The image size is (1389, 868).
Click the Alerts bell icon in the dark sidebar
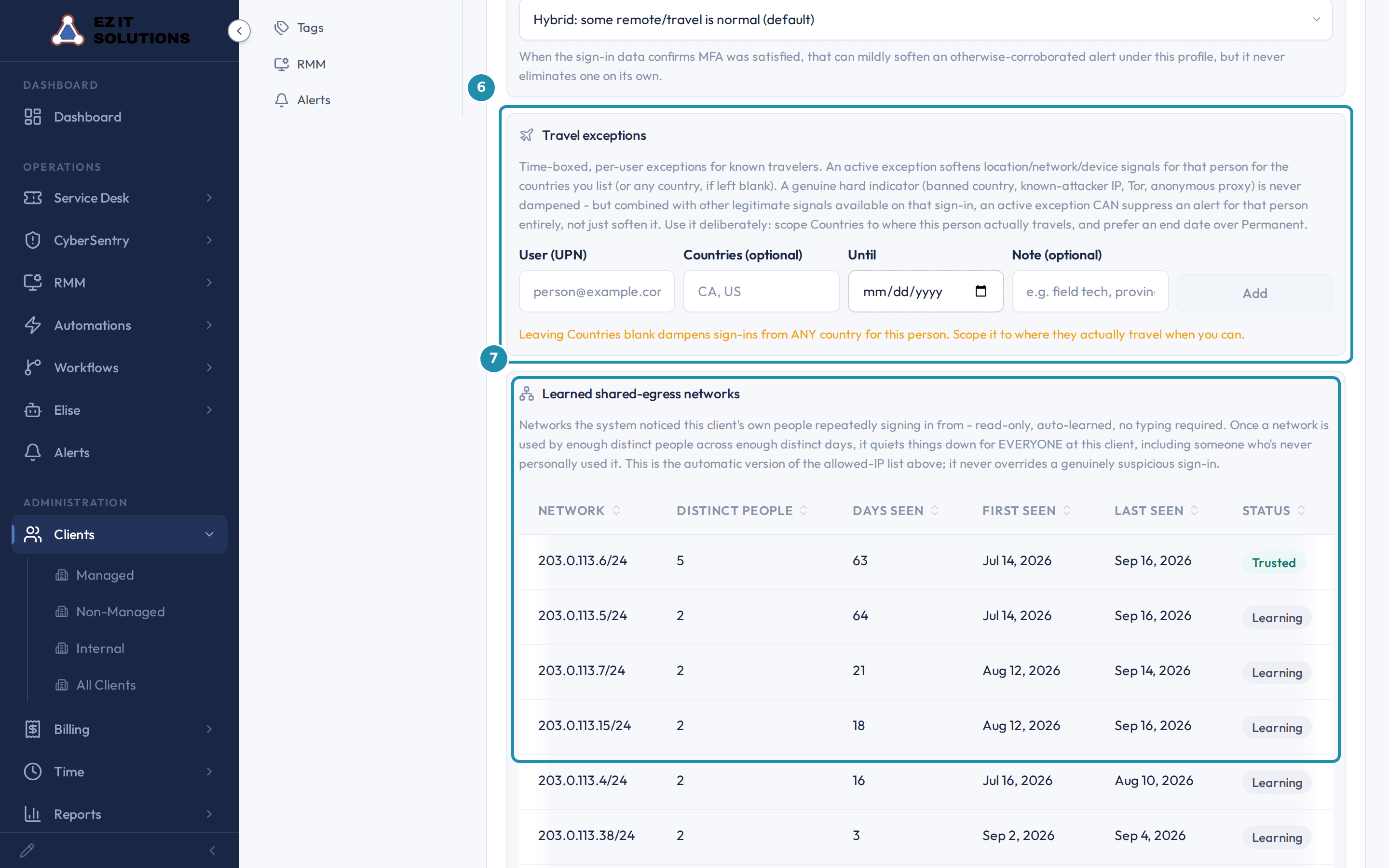click(x=33, y=453)
